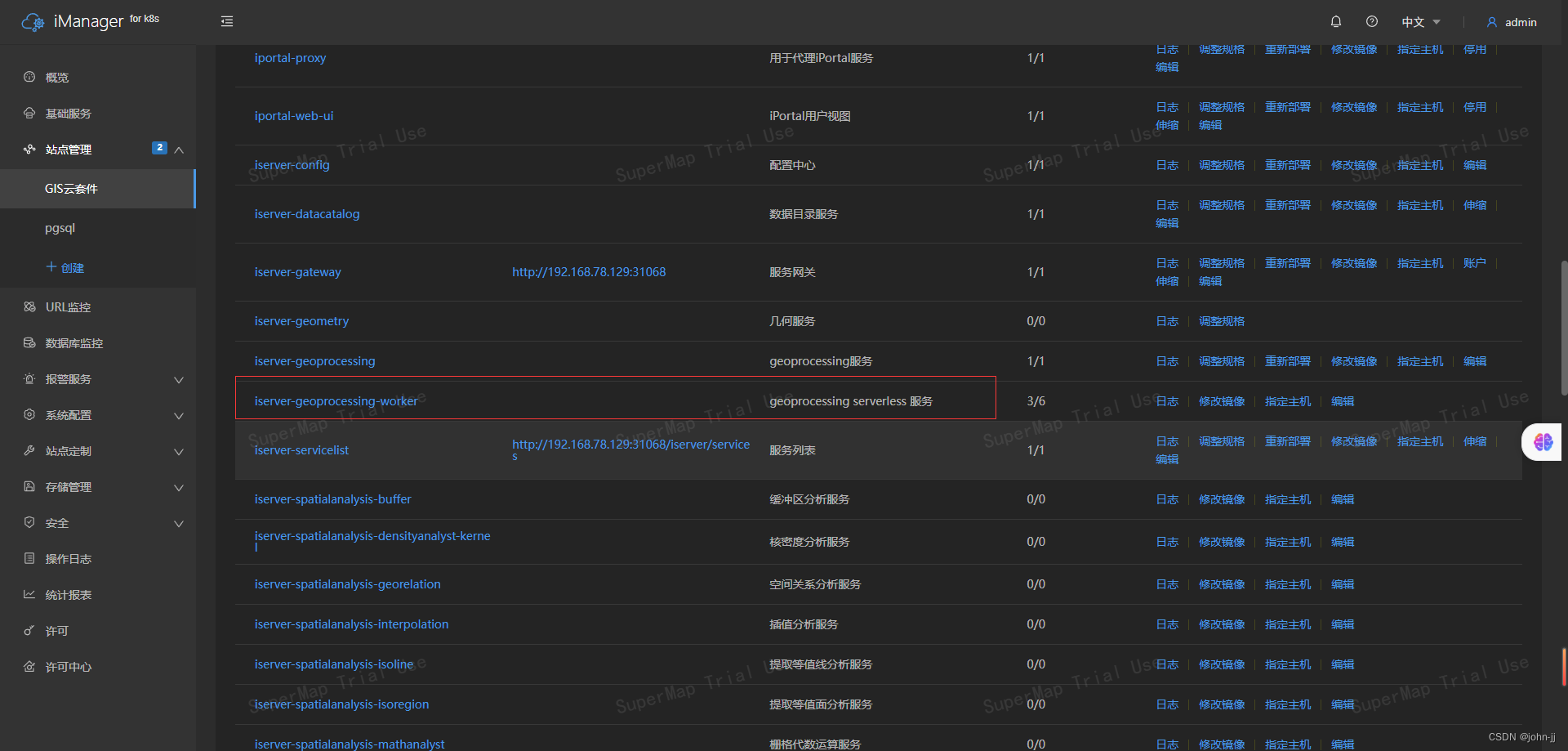The image size is (1568, 751).
Task: Click the URL监控 icon in sidebar
Action: coord(29,306)
